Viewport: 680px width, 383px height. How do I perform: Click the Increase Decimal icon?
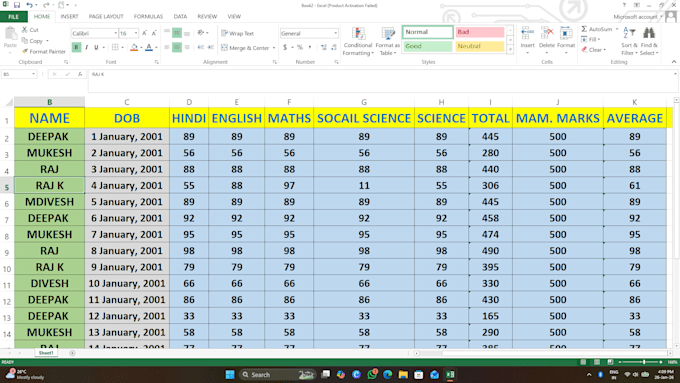[324, 47]
